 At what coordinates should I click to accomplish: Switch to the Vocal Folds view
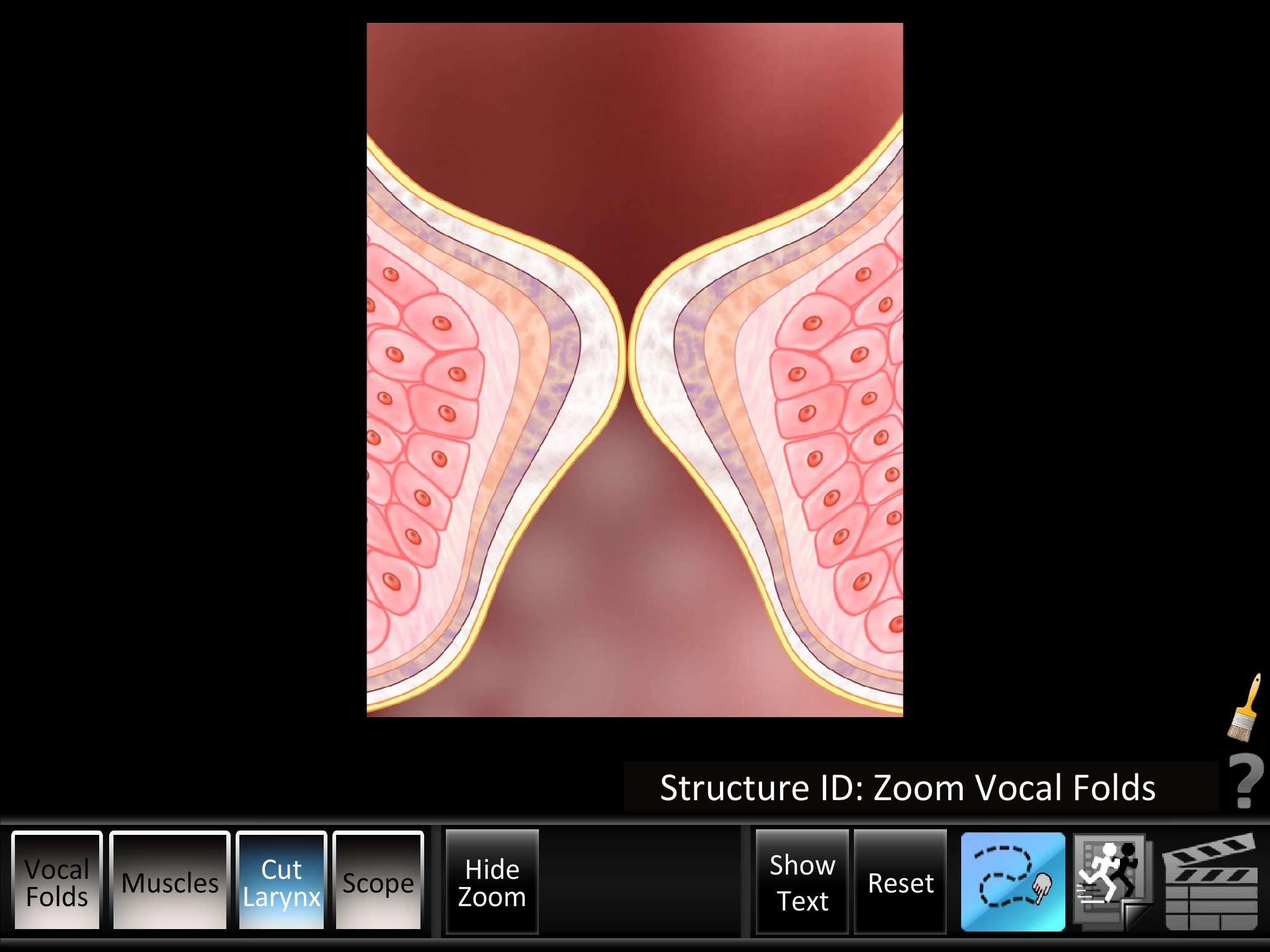pyautogui.click(x=57, y=881)
